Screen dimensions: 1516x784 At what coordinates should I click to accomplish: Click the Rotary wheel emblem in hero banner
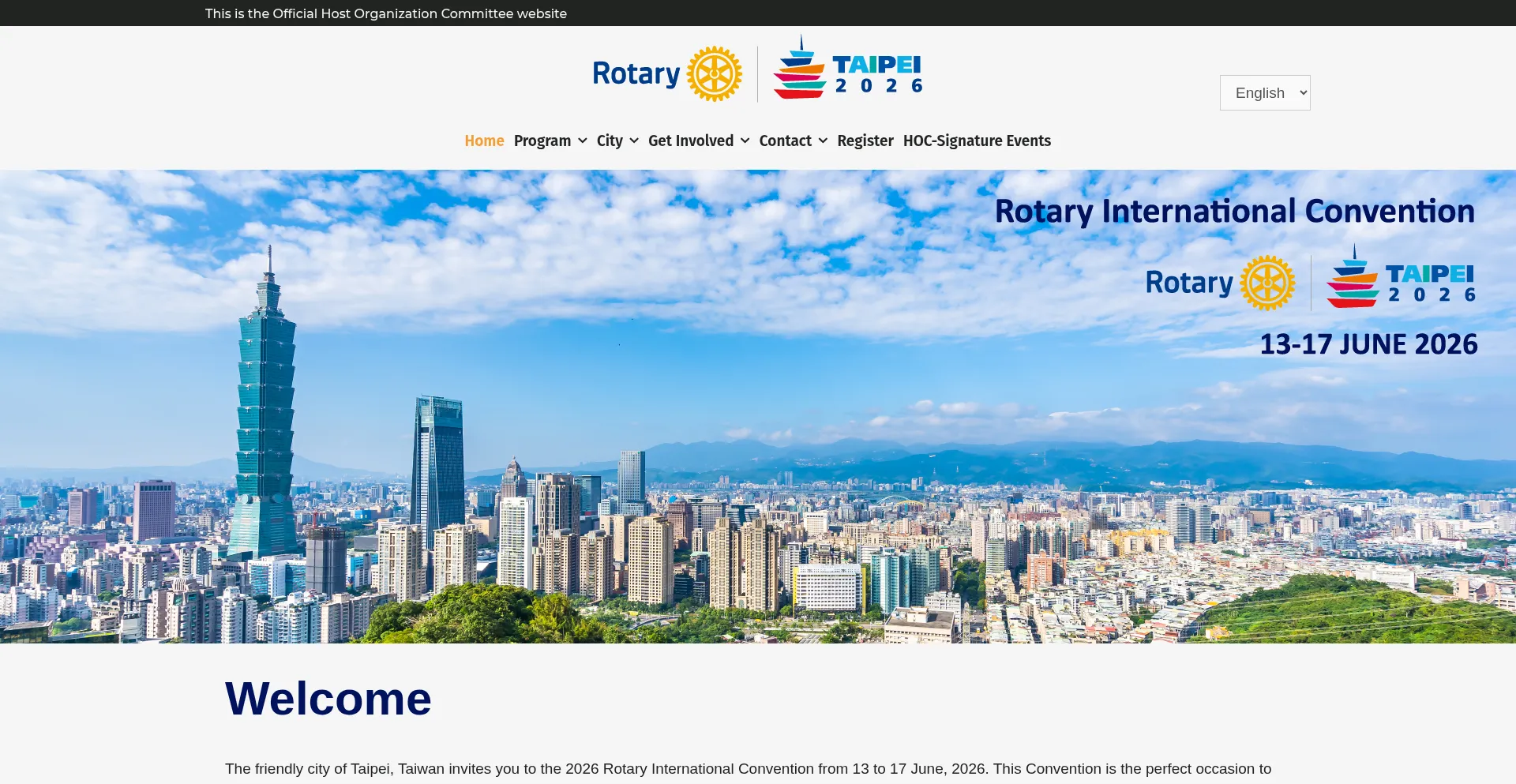[1267, 283]
